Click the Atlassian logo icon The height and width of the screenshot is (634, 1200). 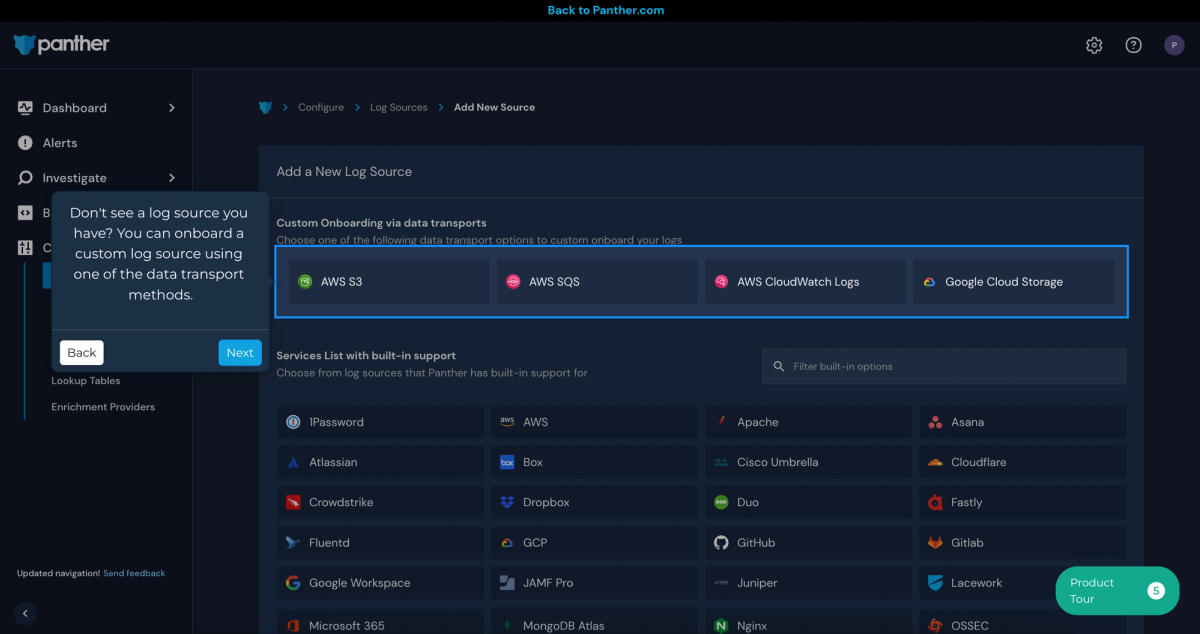[293, 462]
